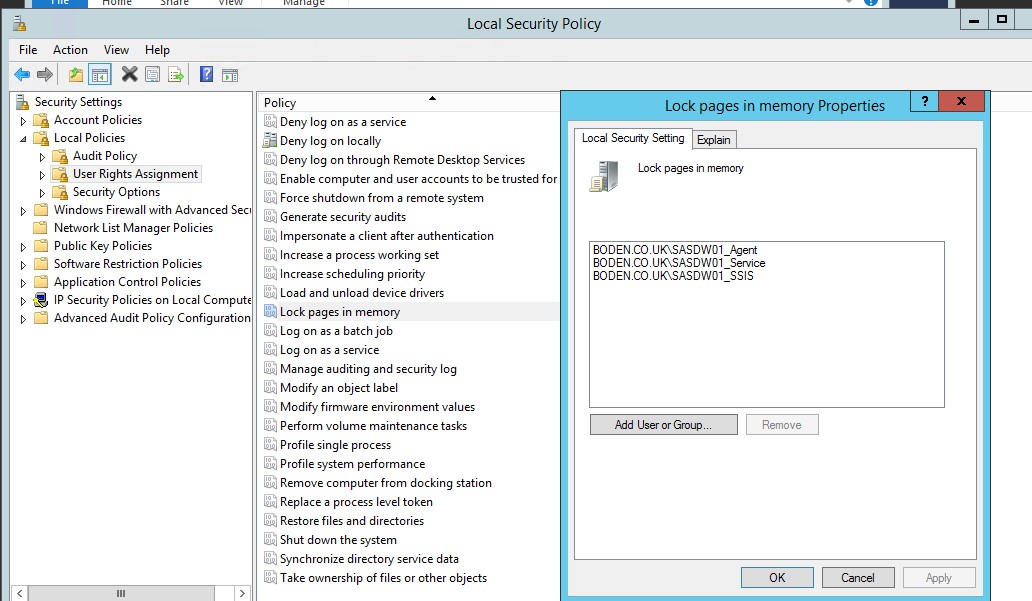The height and width of the screenshot is (601, 1032).
Task: Click the tree scrollbar right arrow
Action: click(242, 593)
